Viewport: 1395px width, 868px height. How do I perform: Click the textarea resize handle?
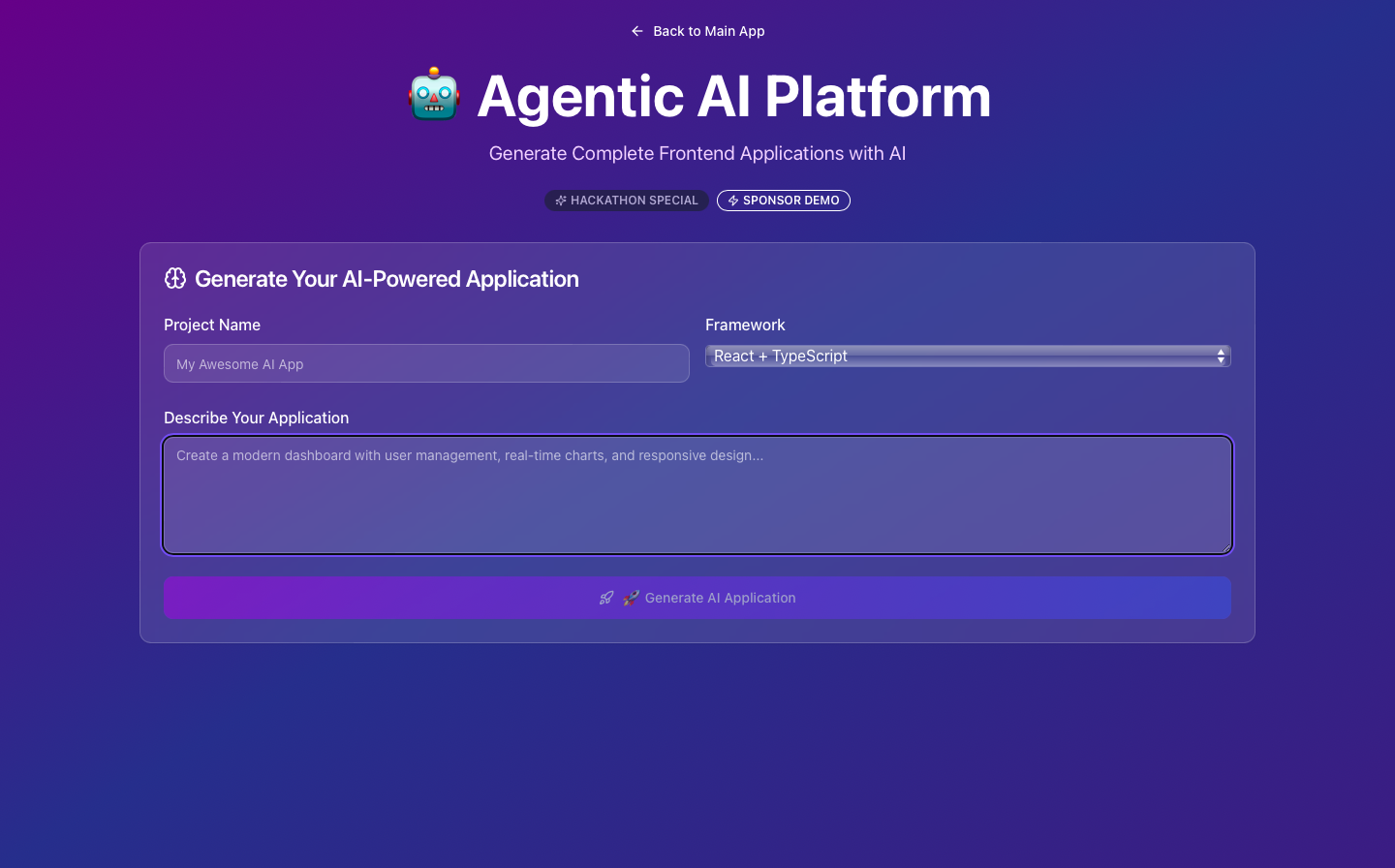click(x=1225, y=547)
